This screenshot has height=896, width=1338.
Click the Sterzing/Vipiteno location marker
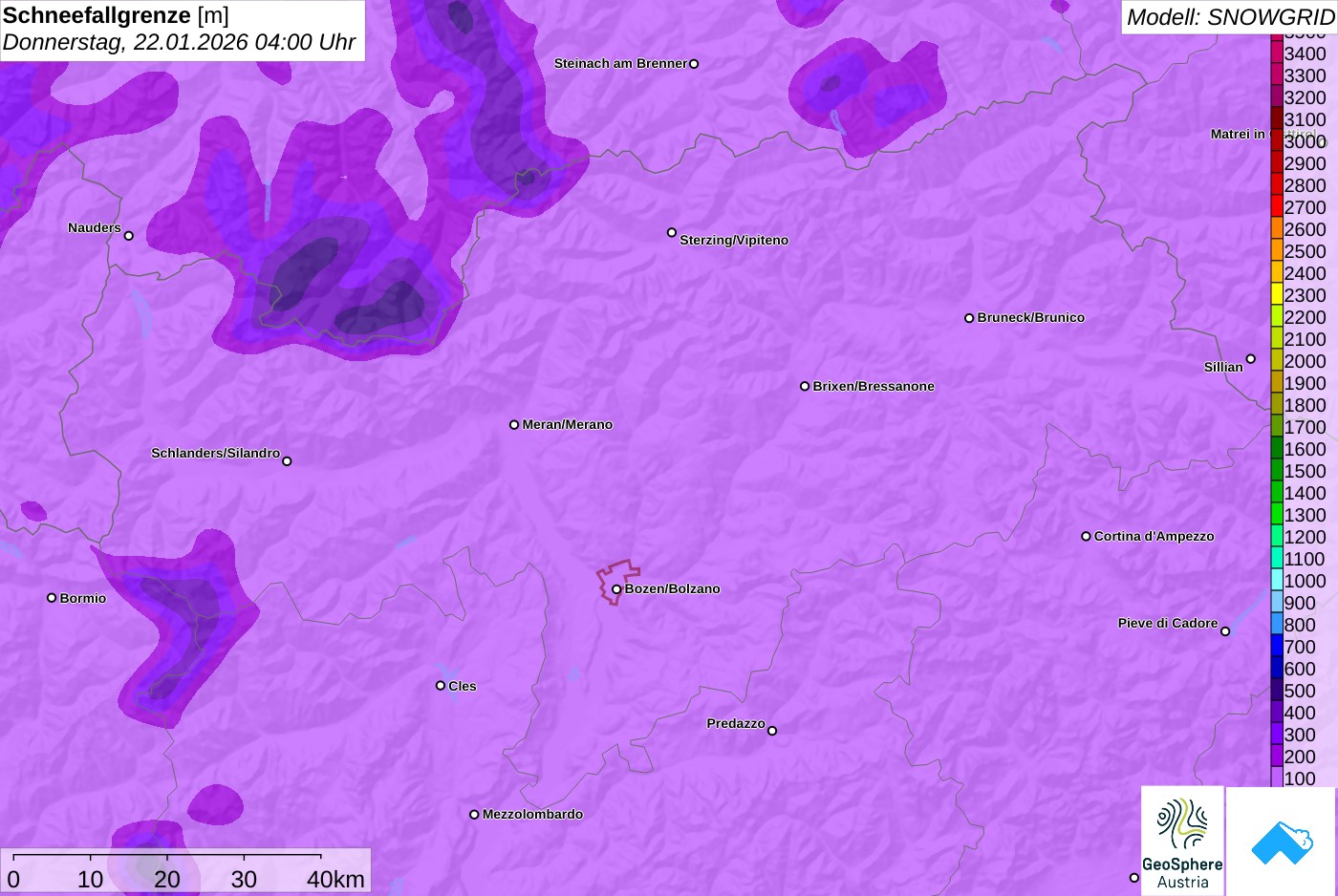point(672,232)
